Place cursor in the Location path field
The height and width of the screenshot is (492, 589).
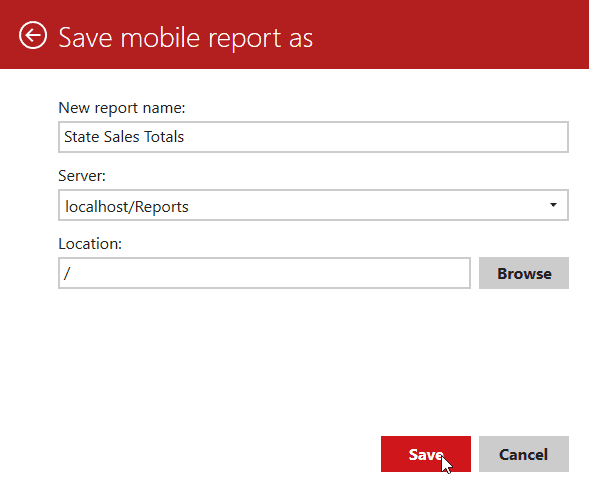(264, 273)
